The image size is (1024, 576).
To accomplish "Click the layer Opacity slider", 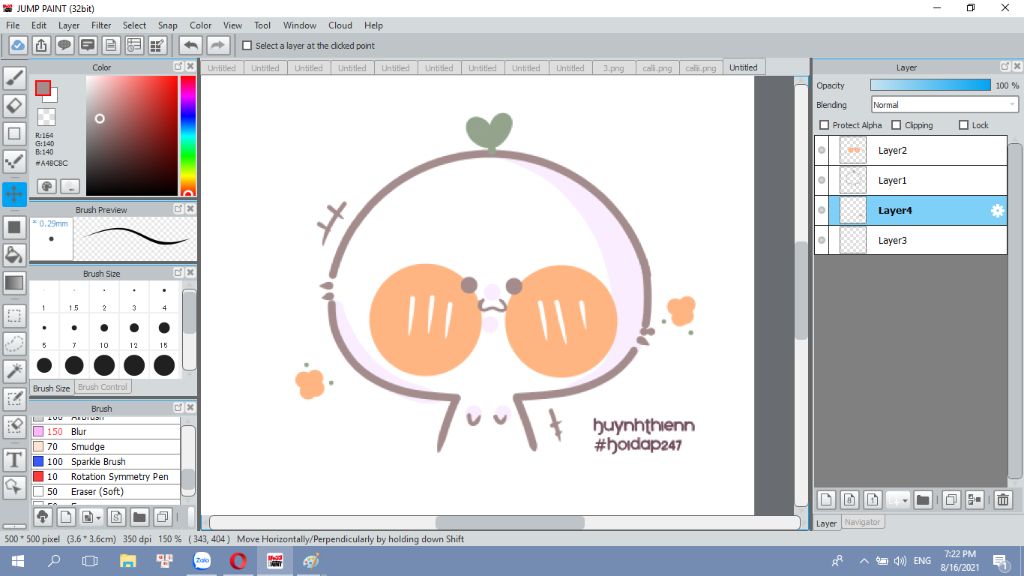I will click(x=930, y=86).
